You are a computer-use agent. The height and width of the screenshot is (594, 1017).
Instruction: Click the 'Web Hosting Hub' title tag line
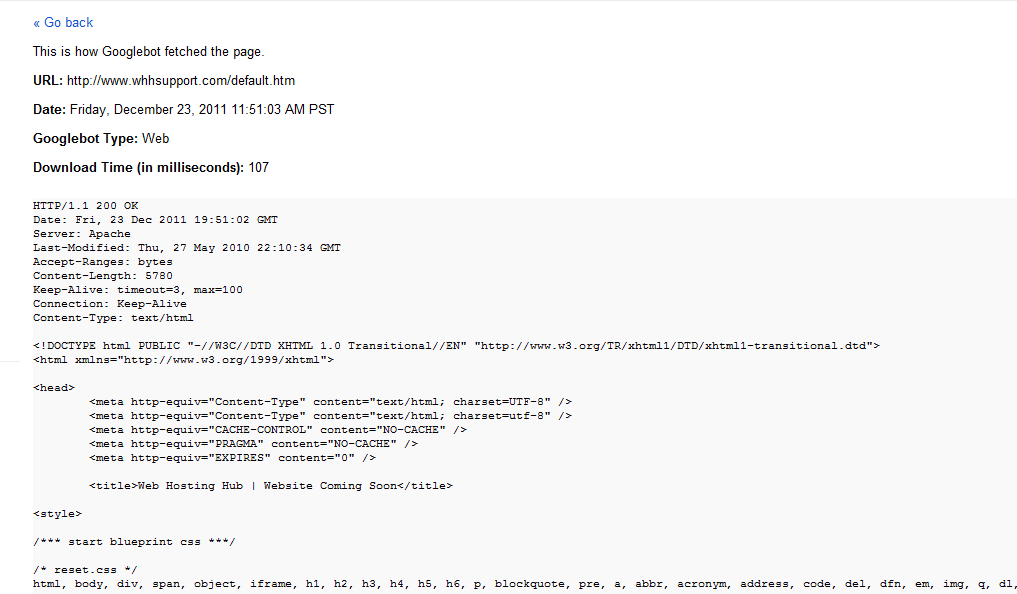coord(270,485)
